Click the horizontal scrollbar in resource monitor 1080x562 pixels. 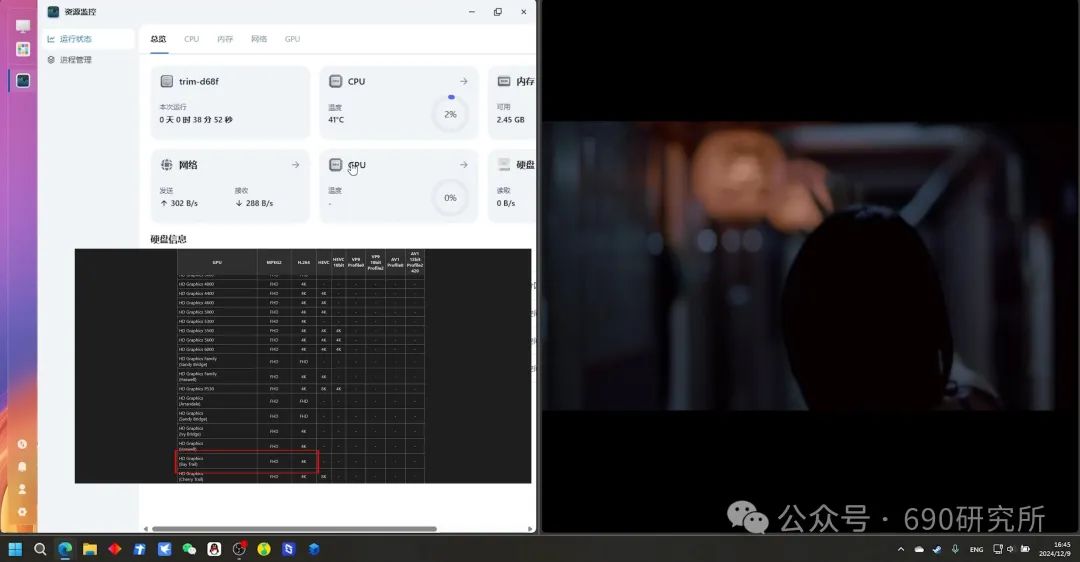(294, 529)
